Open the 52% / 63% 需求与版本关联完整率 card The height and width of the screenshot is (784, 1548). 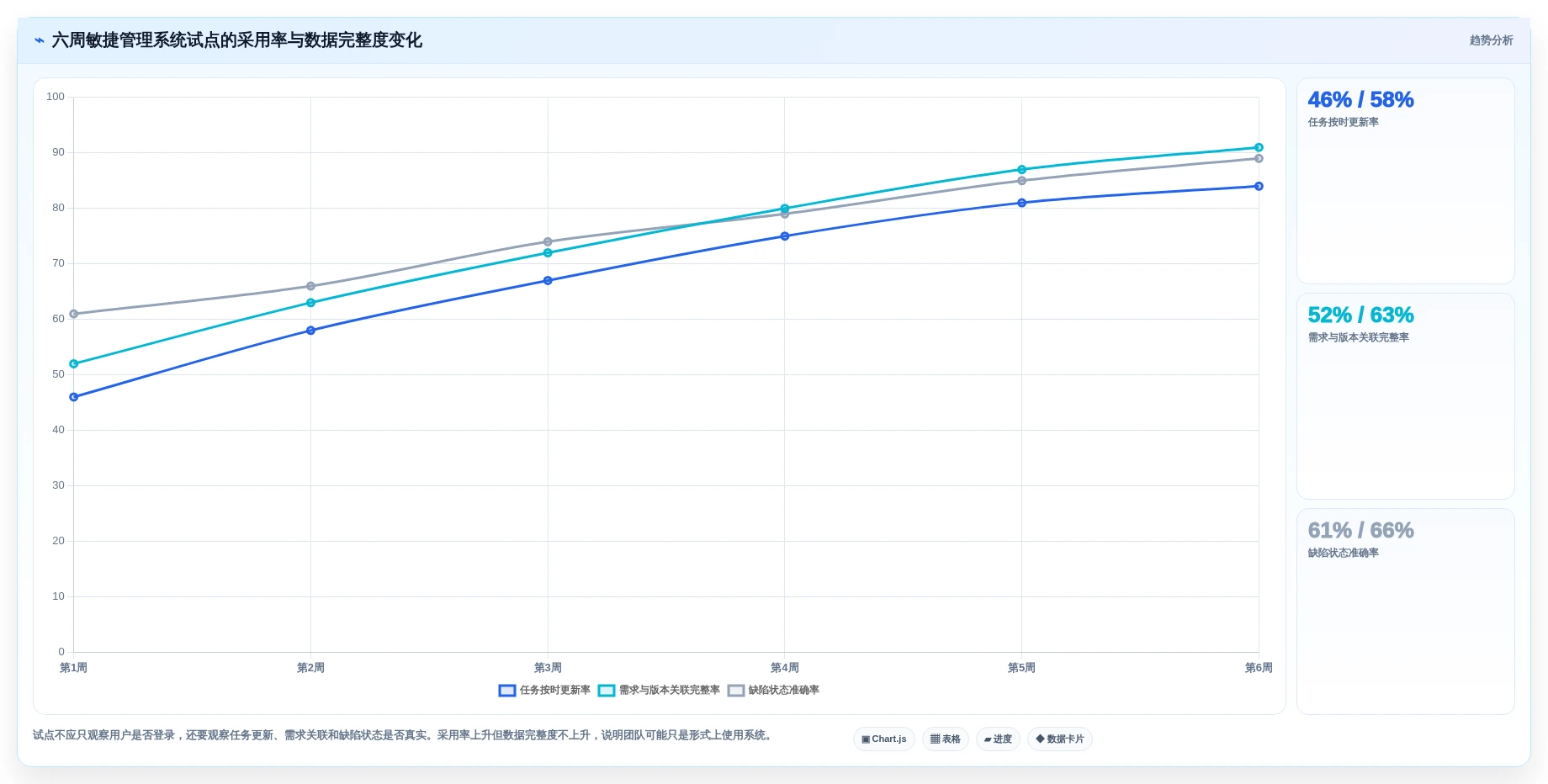point(1405,396)
